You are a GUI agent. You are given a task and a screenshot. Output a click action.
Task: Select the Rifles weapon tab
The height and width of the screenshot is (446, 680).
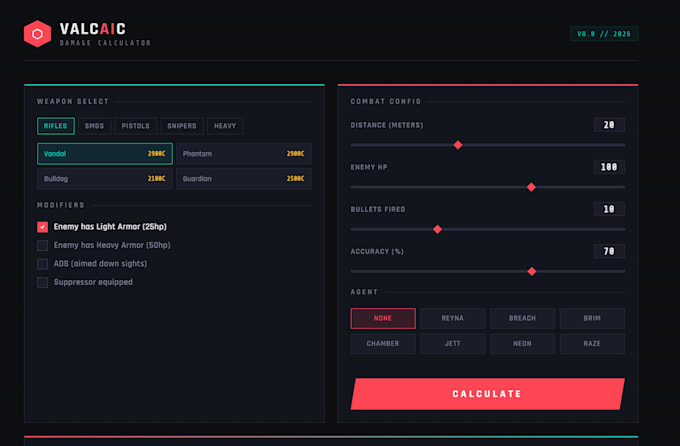pos(56,126)
